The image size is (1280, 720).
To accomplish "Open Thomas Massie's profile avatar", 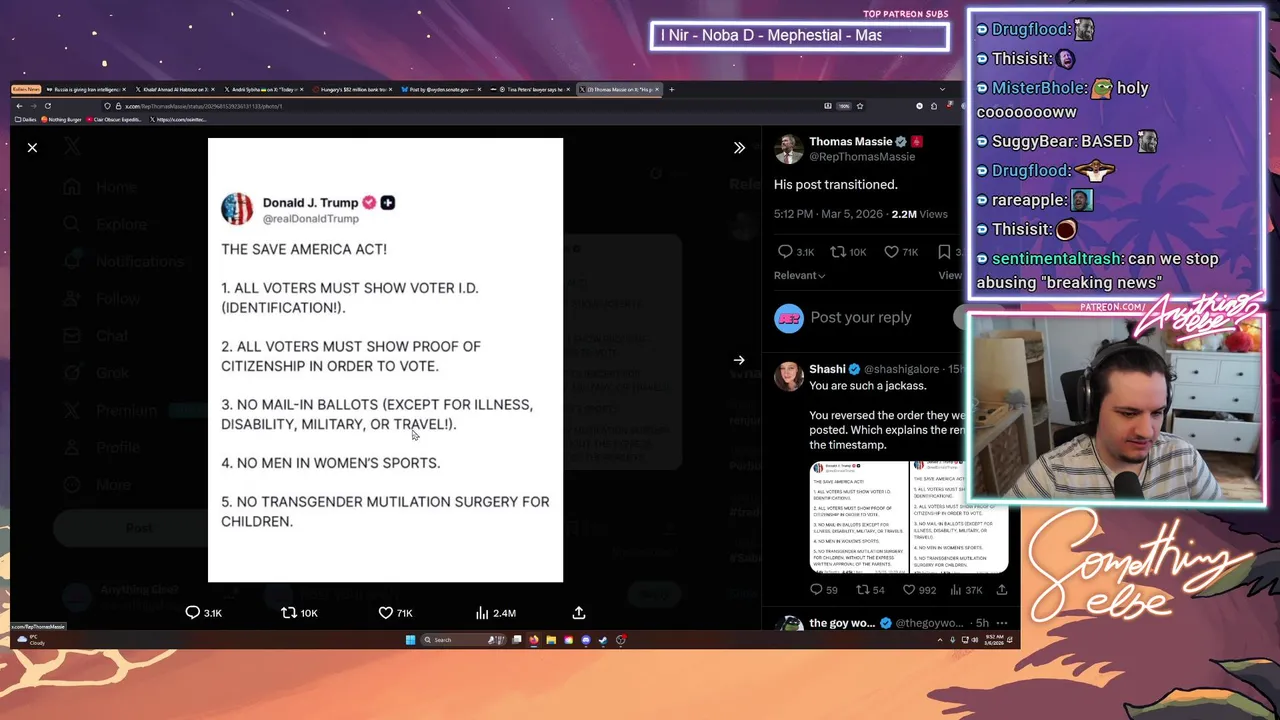I will (788, 149).
